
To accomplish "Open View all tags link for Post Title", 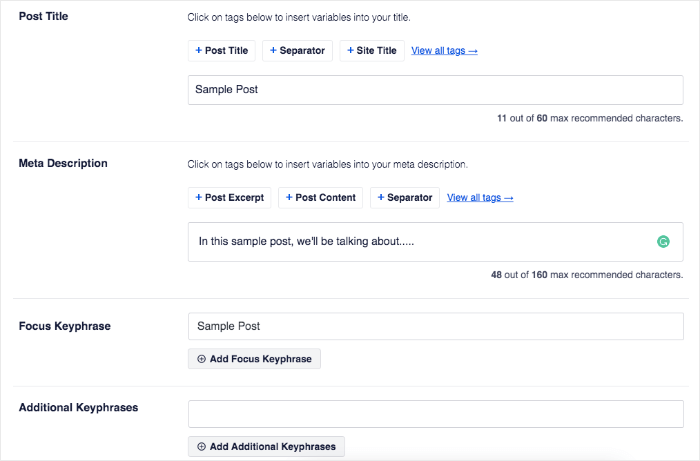I will (x=444, y=50).
